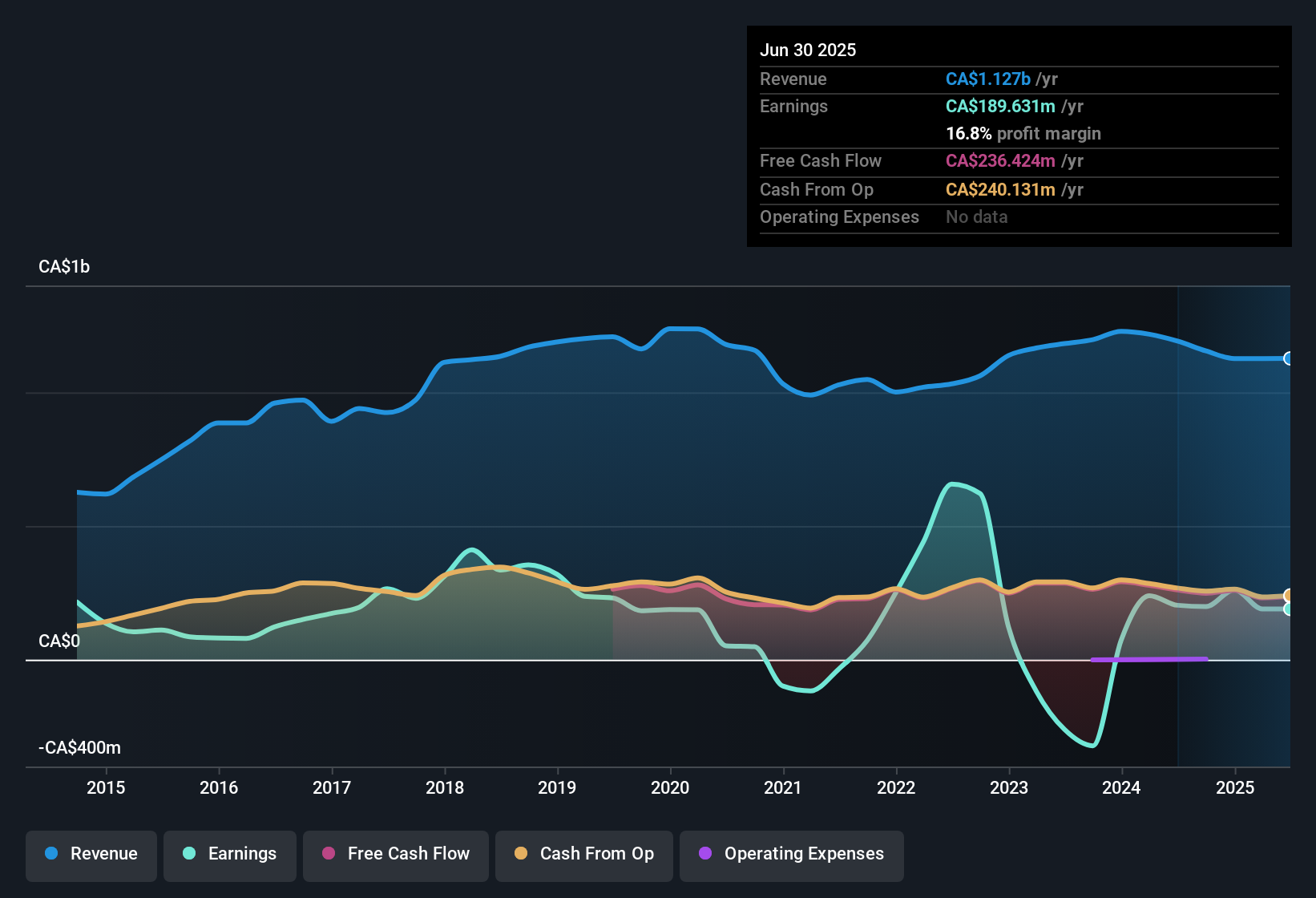Viewport: 1316px width, 898px height.
Task: Click the teal Earnings legend dot
Action: pos(189,853)
